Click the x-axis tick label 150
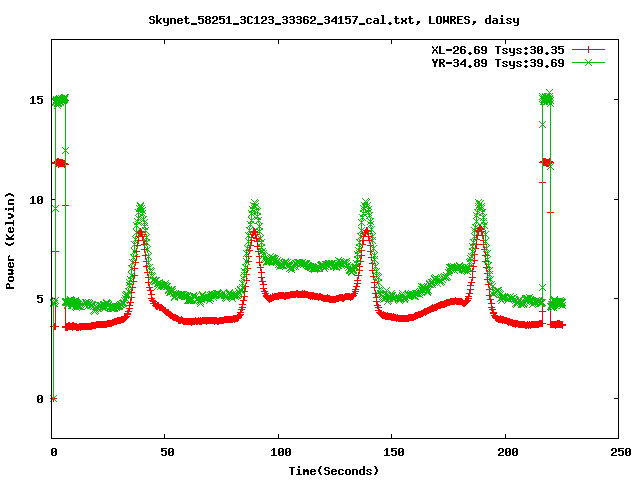 pos(393,452)
